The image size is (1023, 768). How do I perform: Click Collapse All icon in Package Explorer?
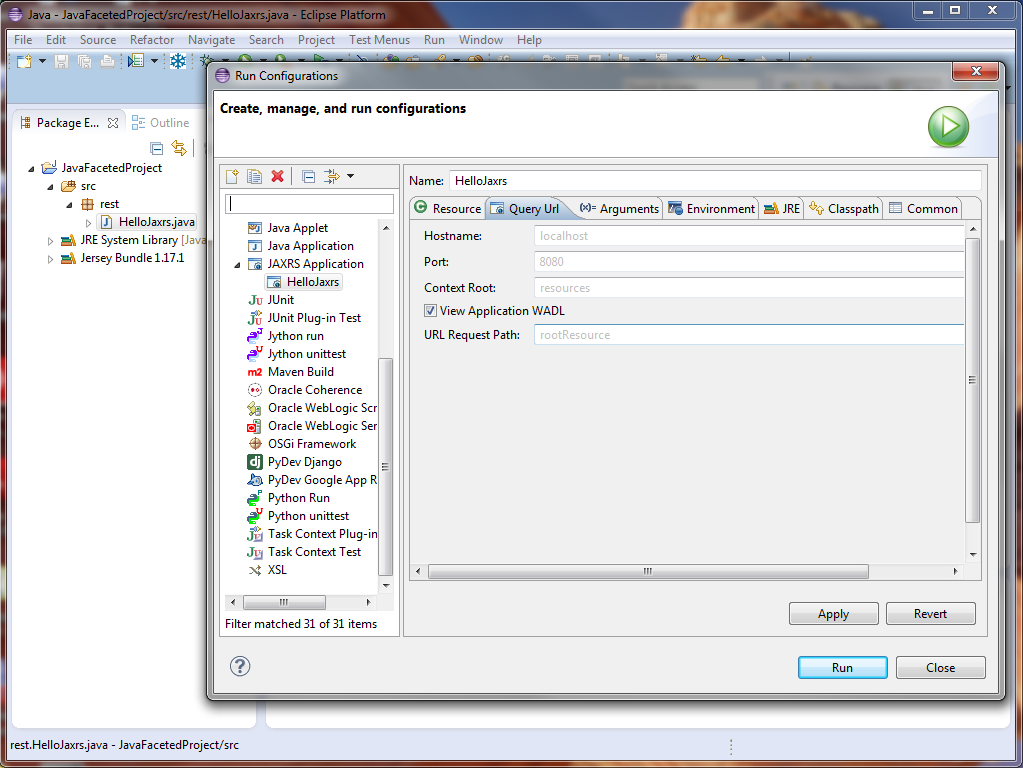pos(157,148)
